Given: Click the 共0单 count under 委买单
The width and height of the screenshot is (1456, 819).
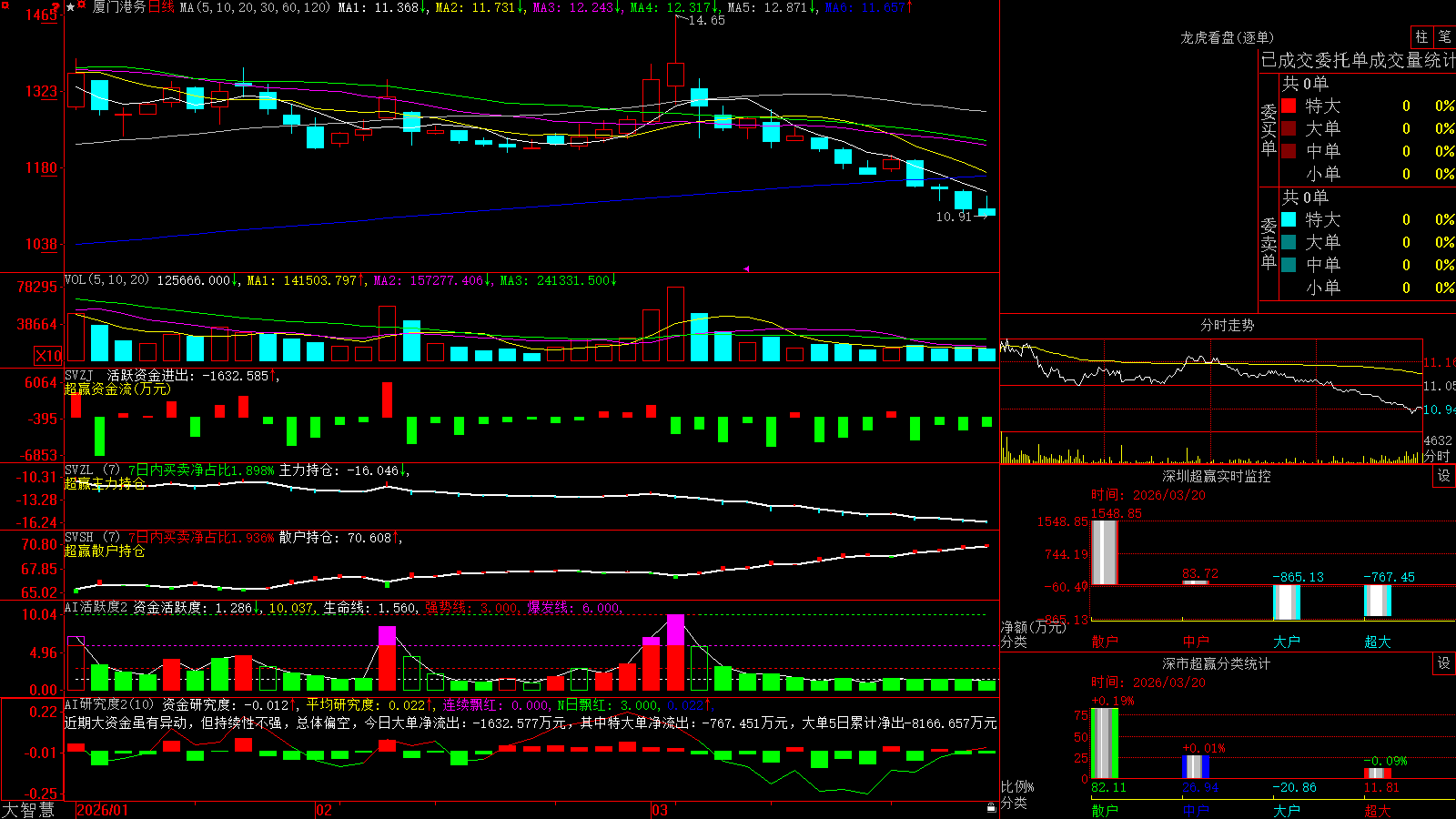Looking at the screenshot, I should tap(1305, 84).
